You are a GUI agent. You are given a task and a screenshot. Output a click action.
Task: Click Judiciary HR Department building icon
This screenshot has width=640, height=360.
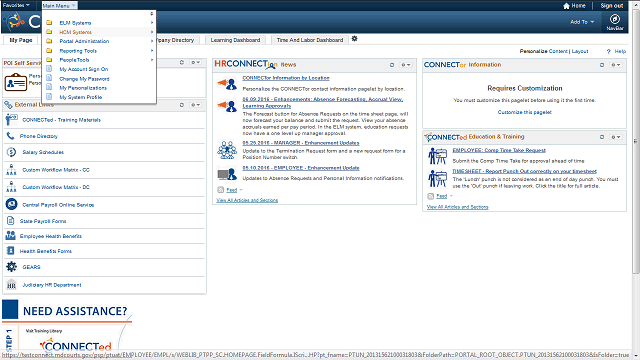pyautogui.click(x=11, y=285)
